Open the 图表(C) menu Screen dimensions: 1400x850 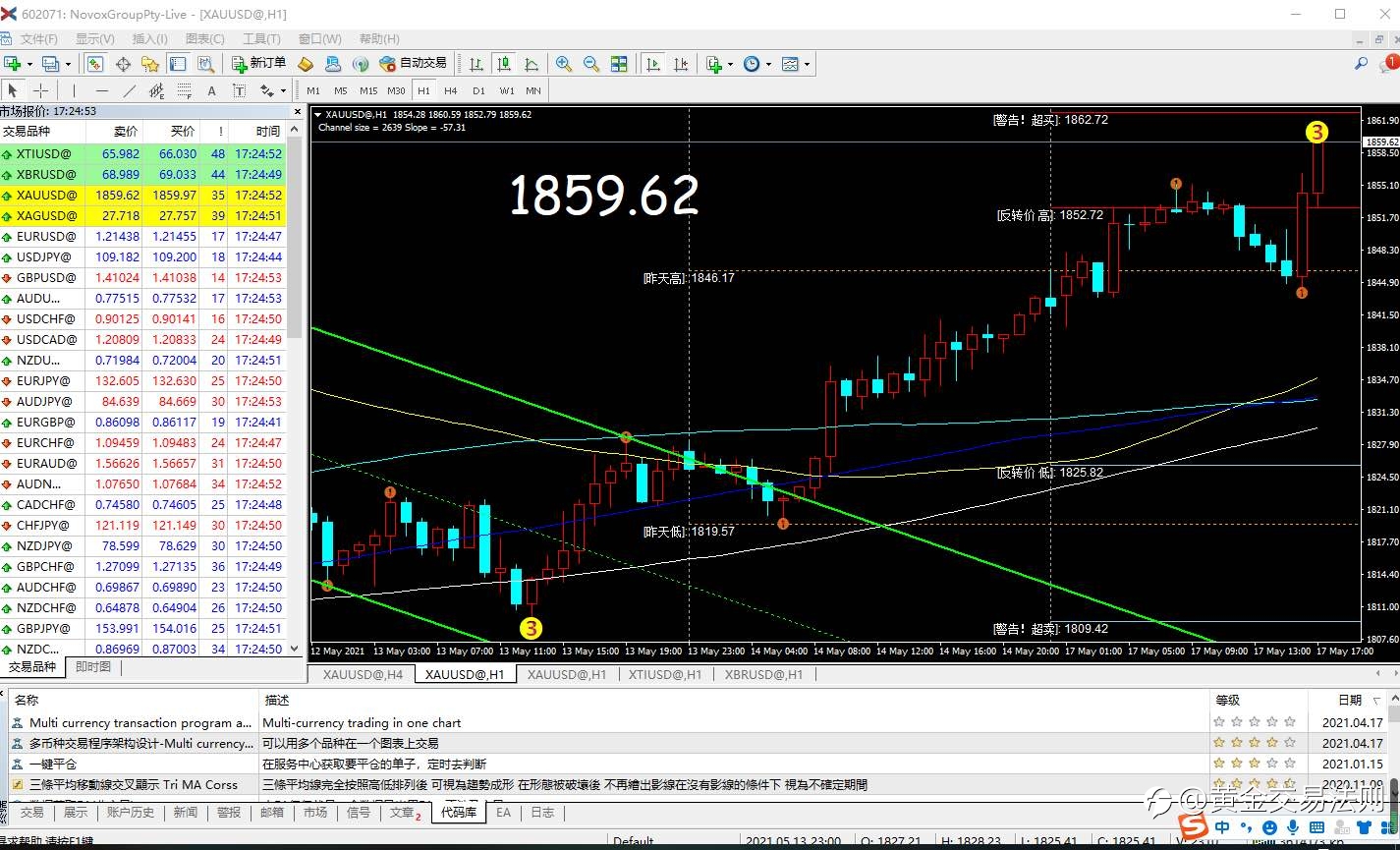pos(204,39)
